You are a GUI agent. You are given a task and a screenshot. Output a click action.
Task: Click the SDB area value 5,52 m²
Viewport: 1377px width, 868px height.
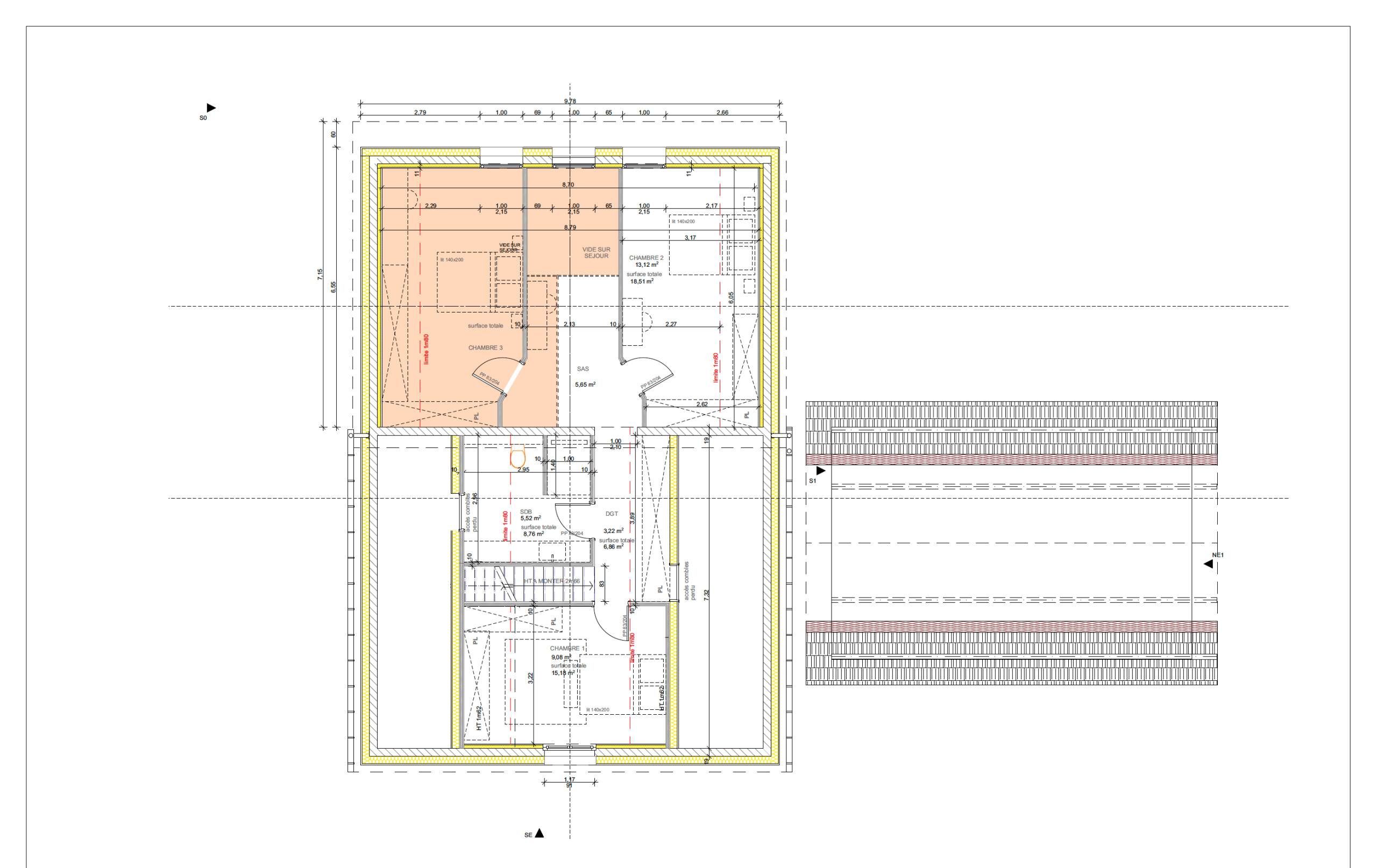click(x=530, y=518)
